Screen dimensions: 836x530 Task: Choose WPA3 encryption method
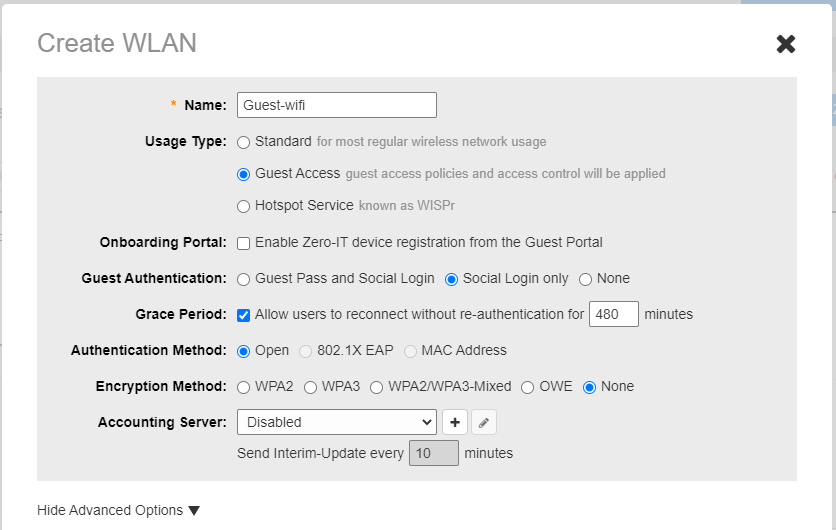click(310, 387)
